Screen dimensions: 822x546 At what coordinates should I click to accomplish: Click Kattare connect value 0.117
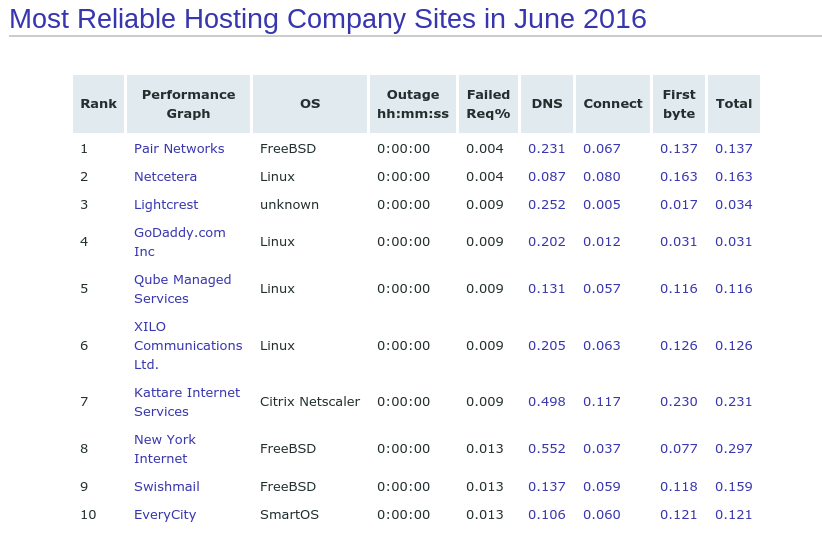(x=601, y=402)
